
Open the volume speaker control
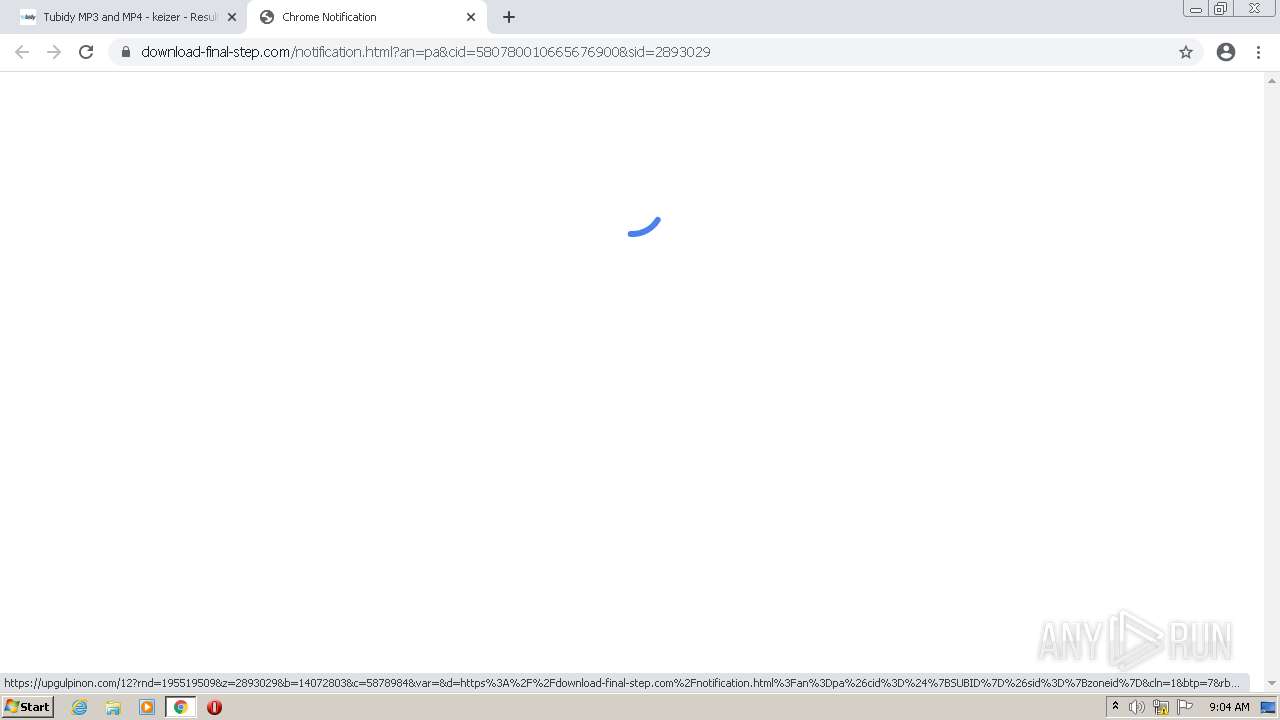1137,707
